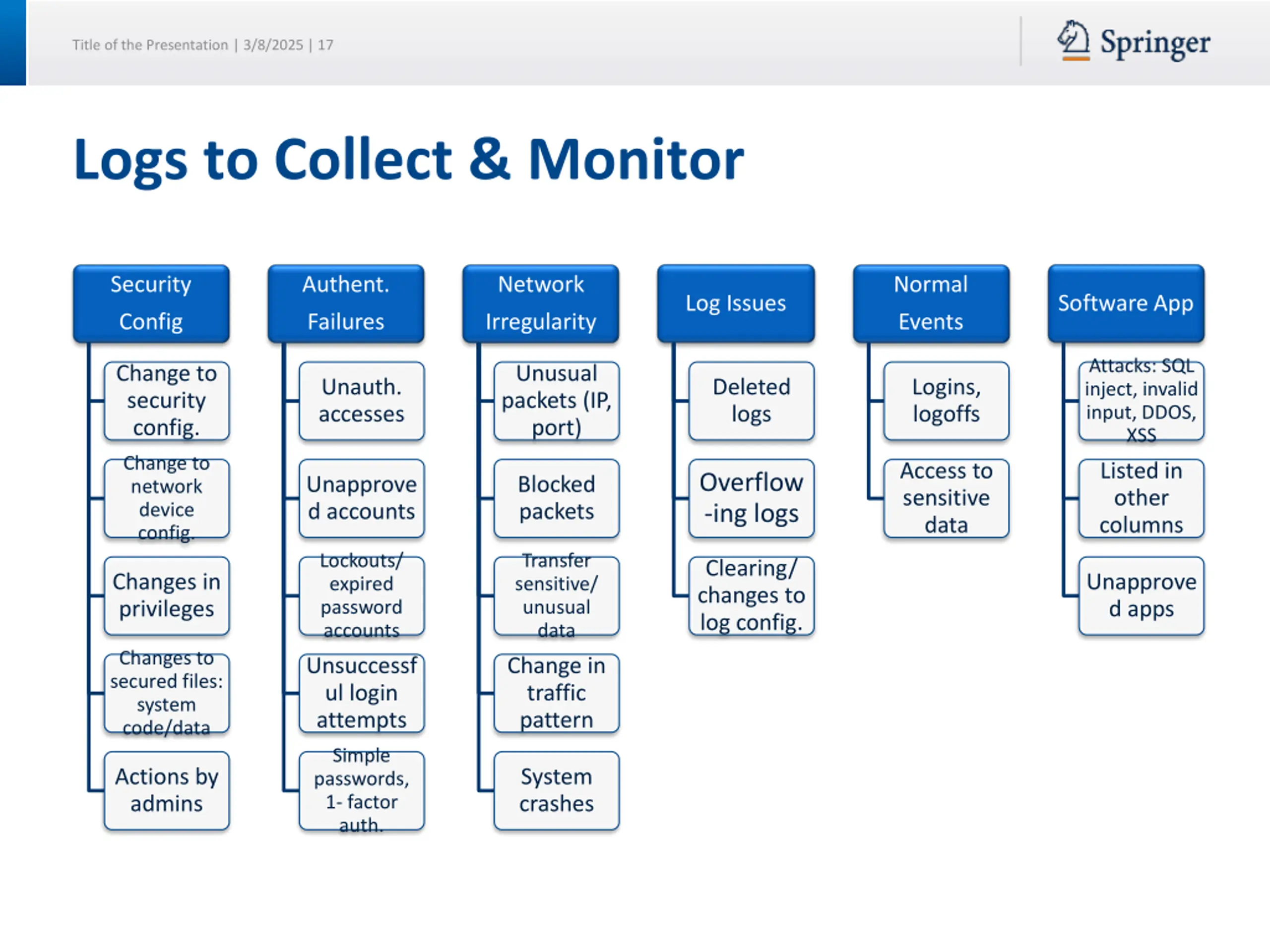
Task: Click the slide title 'Logs to Collect & Monitor'
Action: coord(409,160)
